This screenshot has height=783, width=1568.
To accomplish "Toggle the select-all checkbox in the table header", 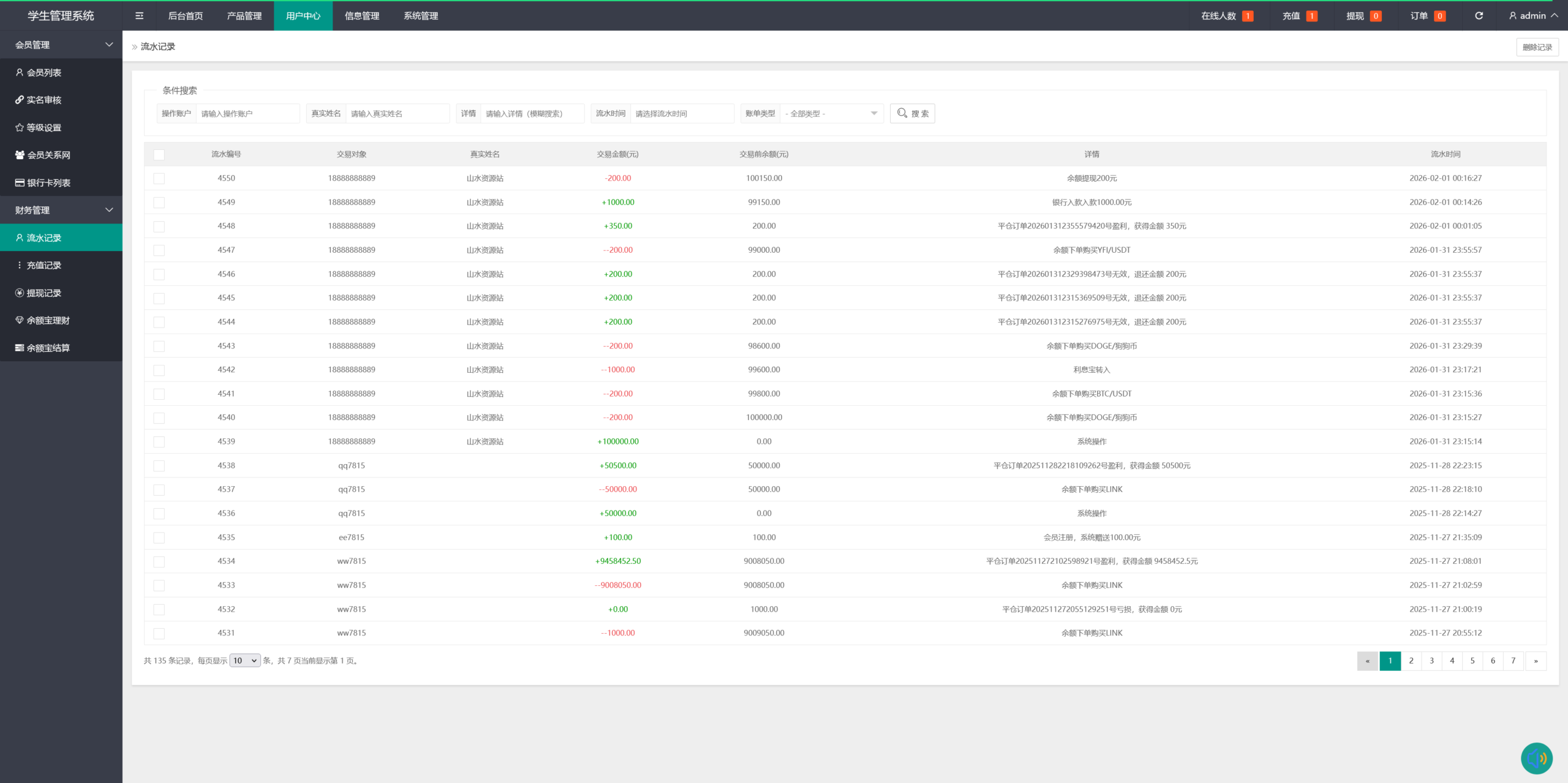I will pyautogui.click(x=159, y=154).
